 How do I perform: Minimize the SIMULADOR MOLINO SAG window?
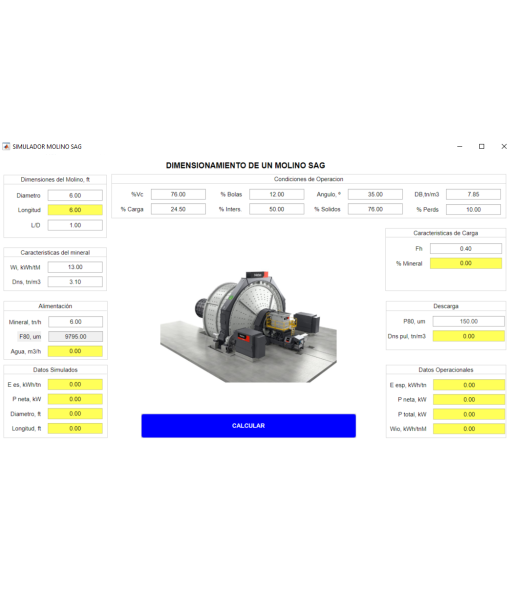[x=459, y=146]
